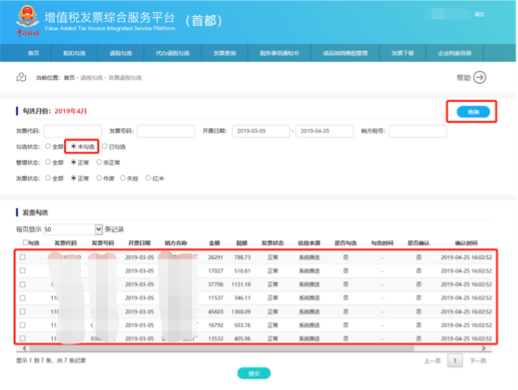Select the 已勾选 radio button

[105, 146]
